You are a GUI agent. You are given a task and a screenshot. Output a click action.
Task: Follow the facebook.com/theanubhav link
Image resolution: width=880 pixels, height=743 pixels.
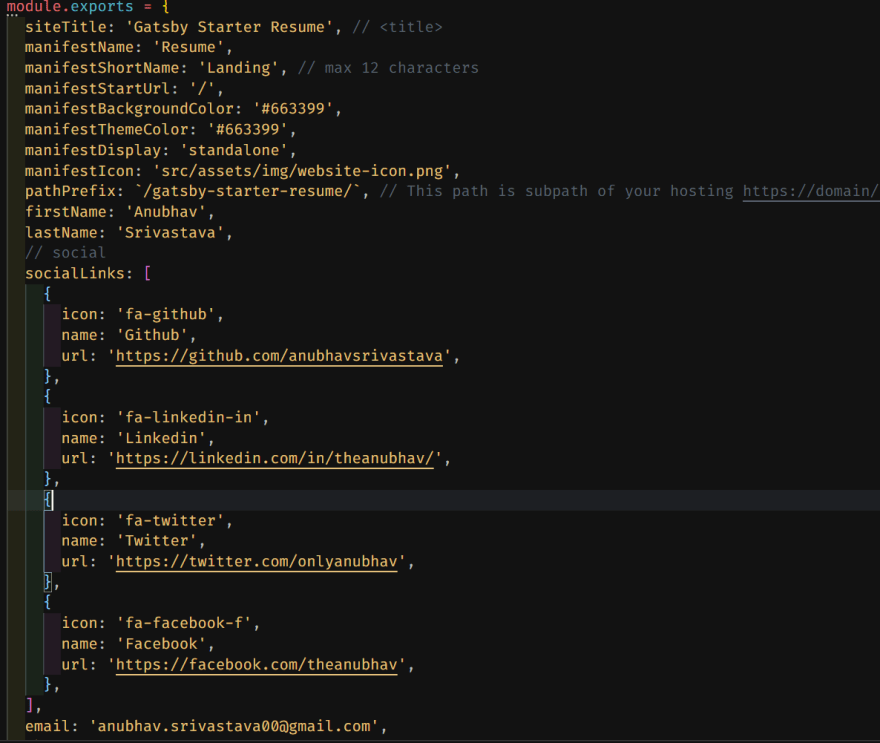coord(256,665)
